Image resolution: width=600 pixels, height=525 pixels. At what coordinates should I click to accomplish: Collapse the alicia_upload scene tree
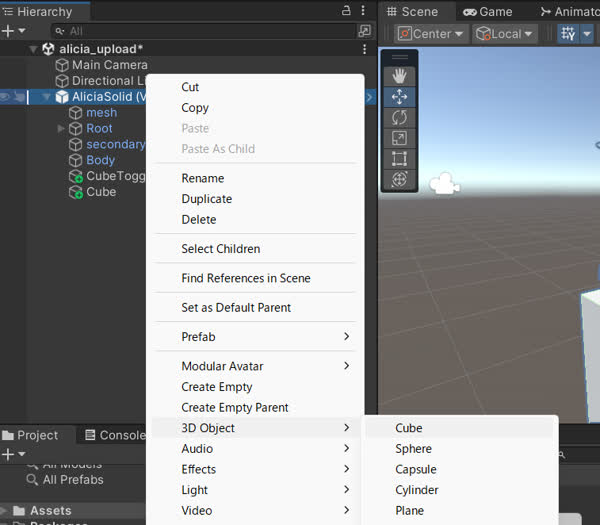[33, 49]
